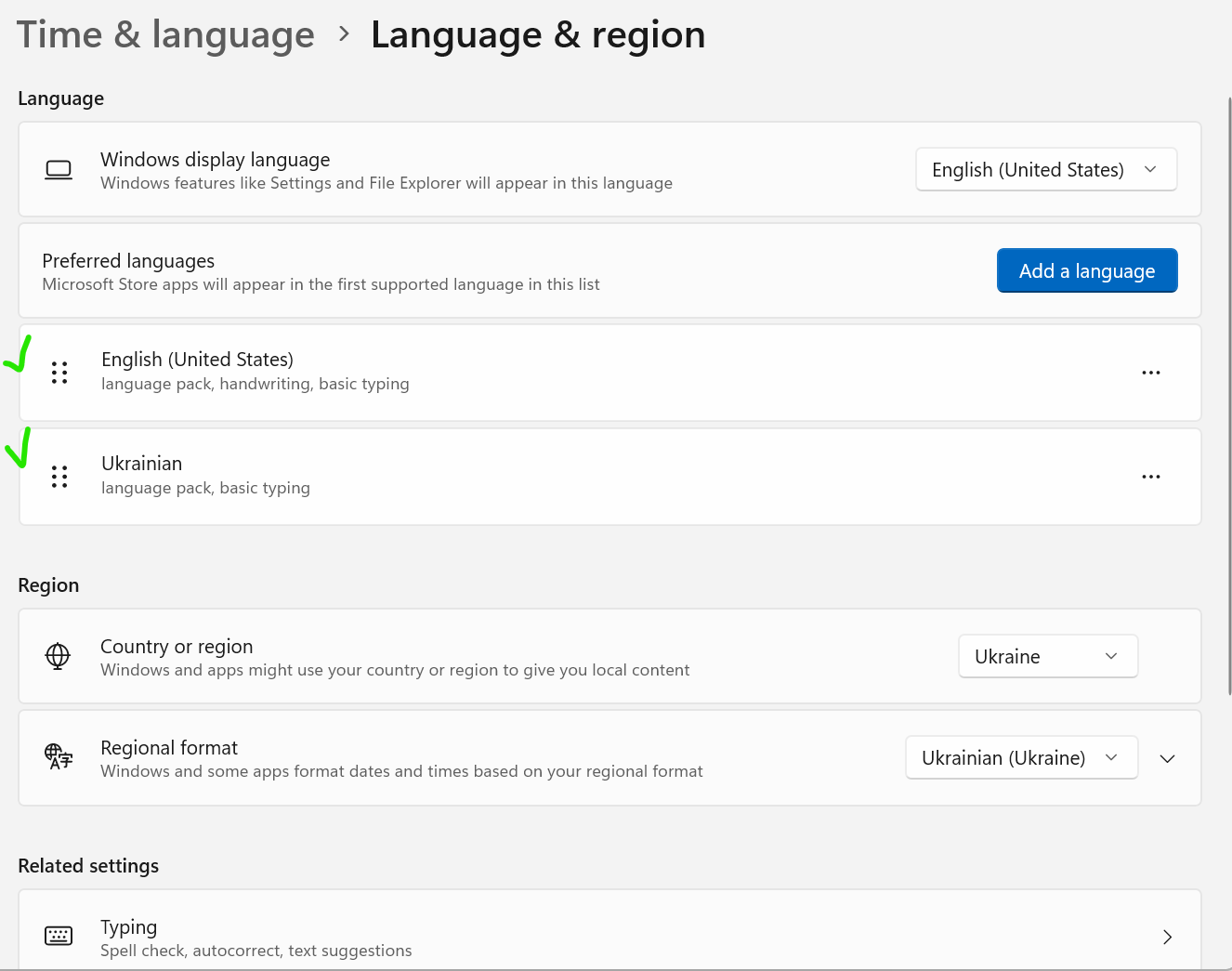Open the Regional format Ukrainian (Ukraine) dropdown

(1022, 757)
